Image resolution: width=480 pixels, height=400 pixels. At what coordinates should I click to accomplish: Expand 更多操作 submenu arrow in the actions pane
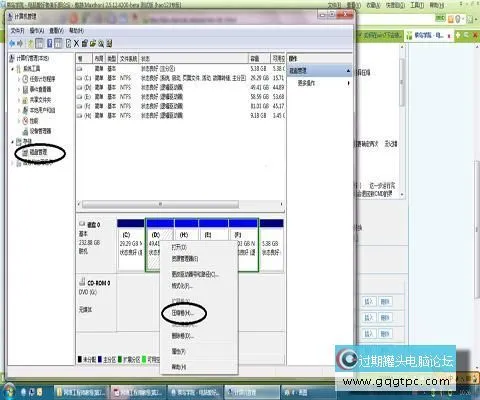coord(348,83)
